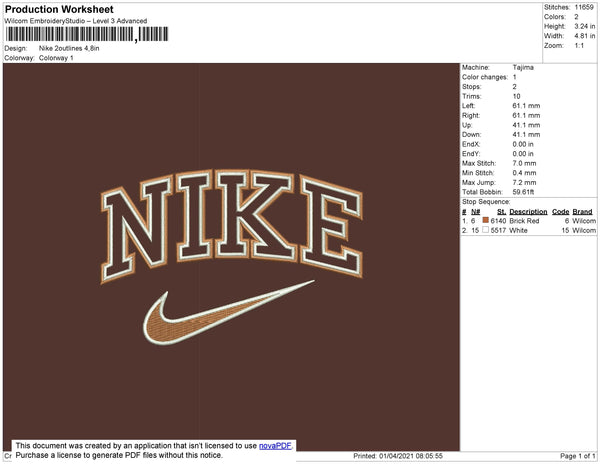
Task: Click the 'Max Jump:' value 7.2 mm
Action: pos(524,182)
